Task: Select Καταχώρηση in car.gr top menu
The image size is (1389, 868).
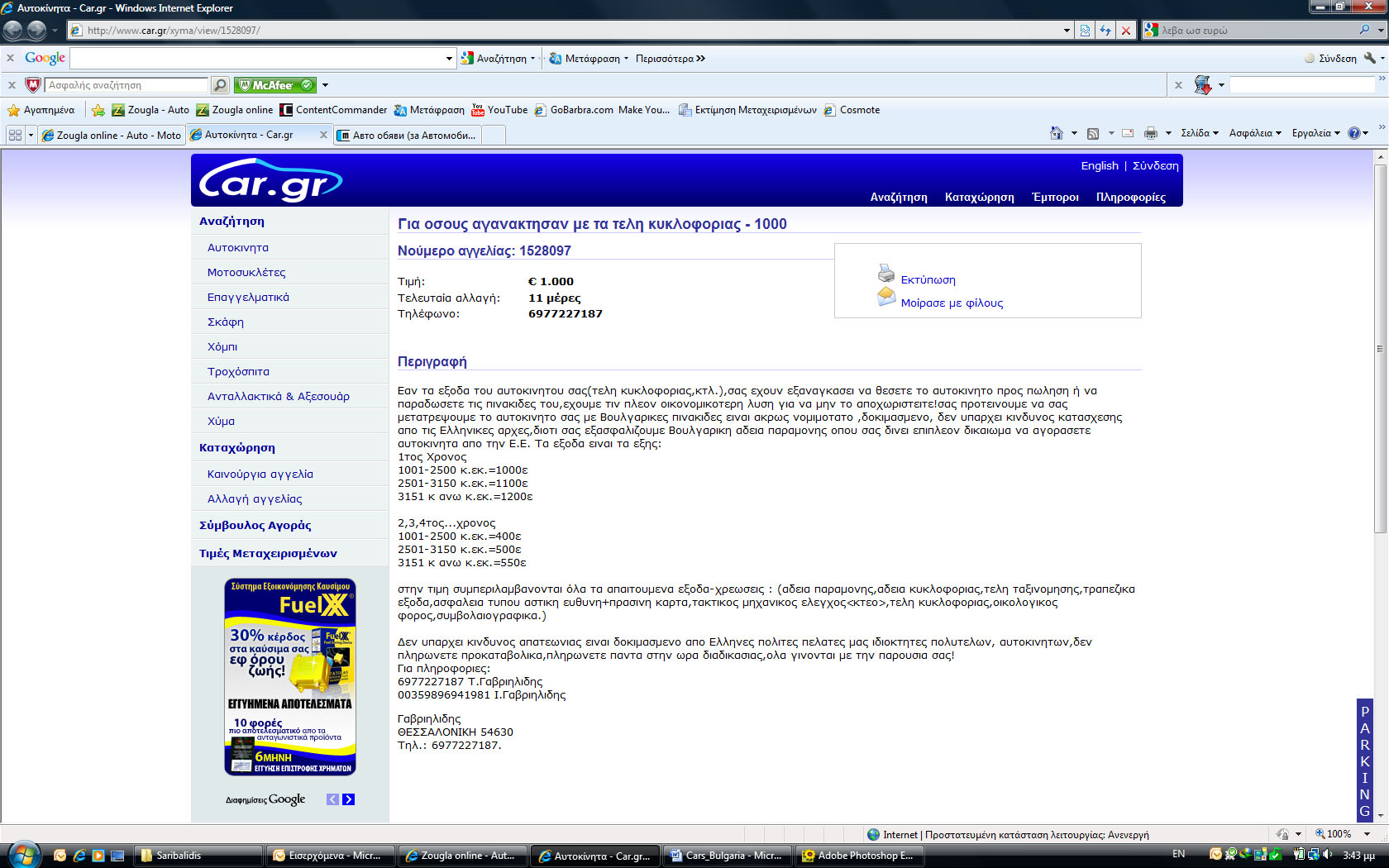Action: tap(979, 198)
